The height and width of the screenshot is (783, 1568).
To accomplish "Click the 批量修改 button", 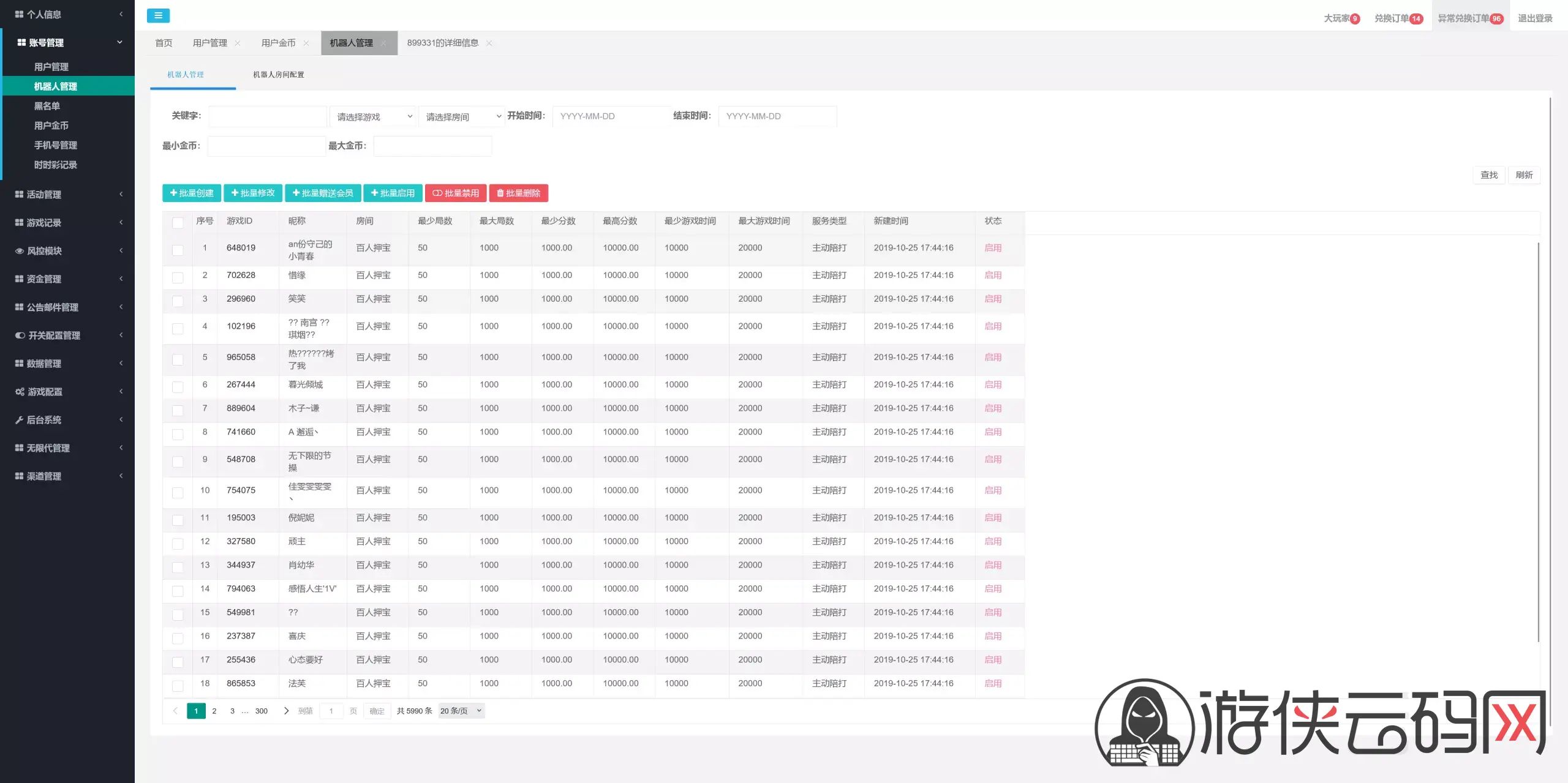I will tap(253, 193).
